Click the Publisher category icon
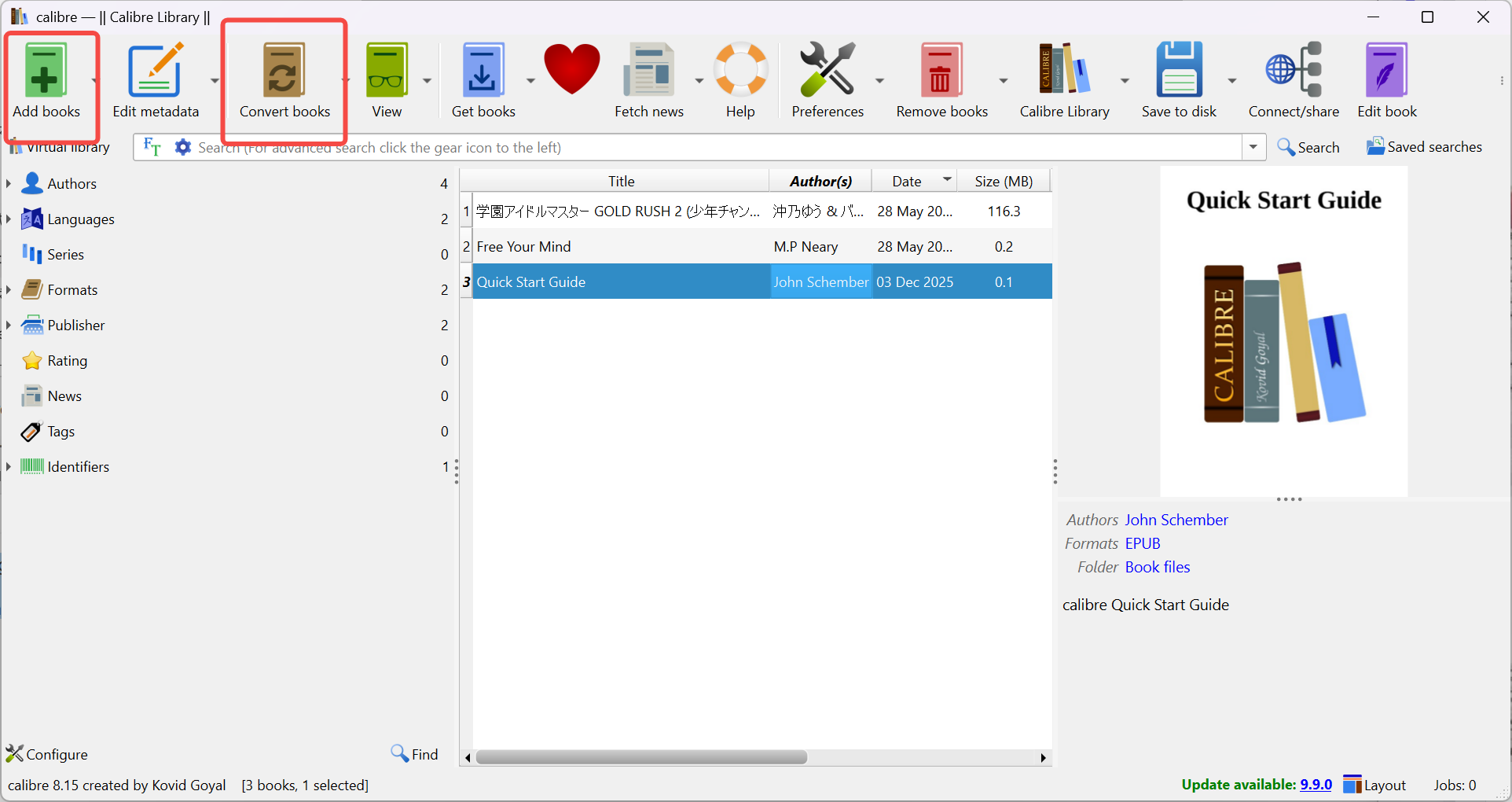 coord(32,325)
